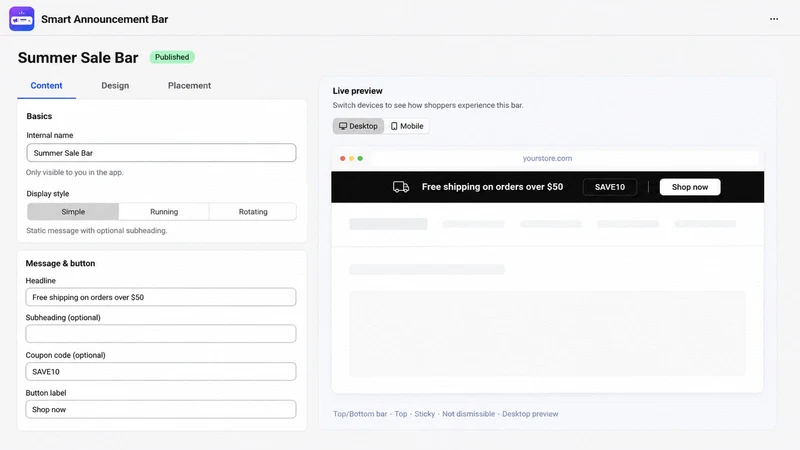
Task: Click the Smart Announcement Bar app title
Action: coord(105,19)
